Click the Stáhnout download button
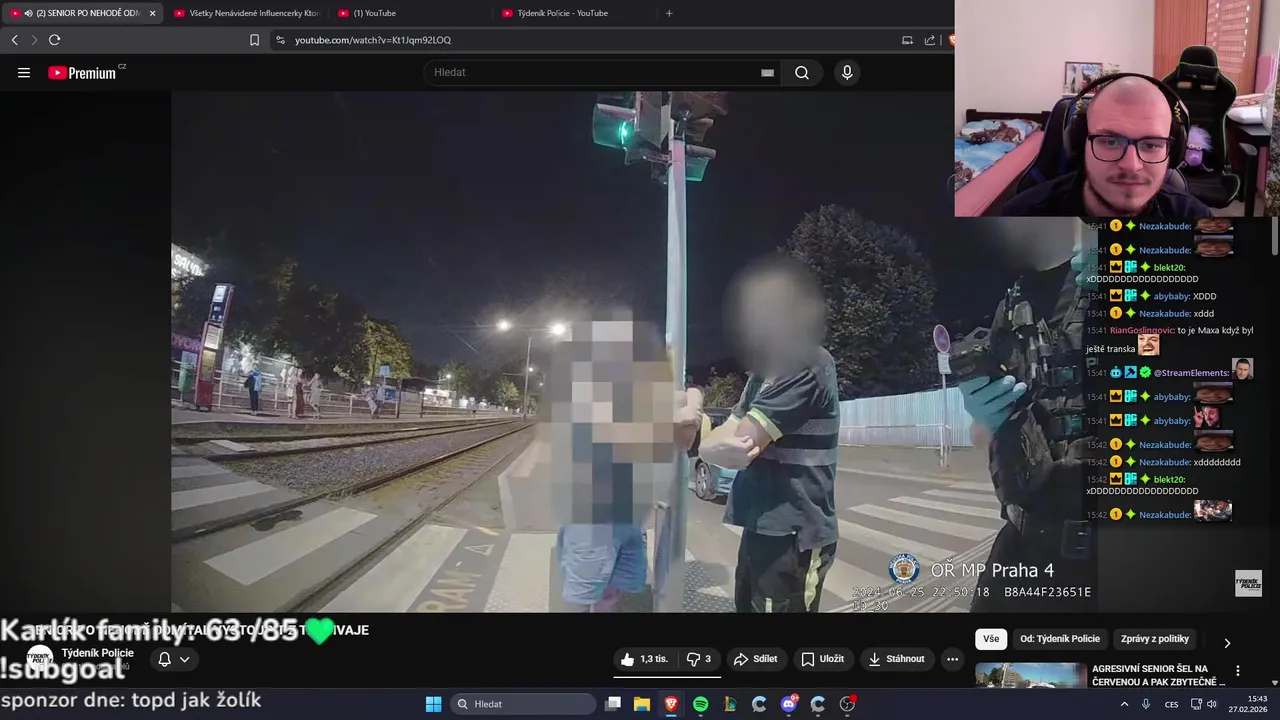1280x720 pixels. (897, 659)
